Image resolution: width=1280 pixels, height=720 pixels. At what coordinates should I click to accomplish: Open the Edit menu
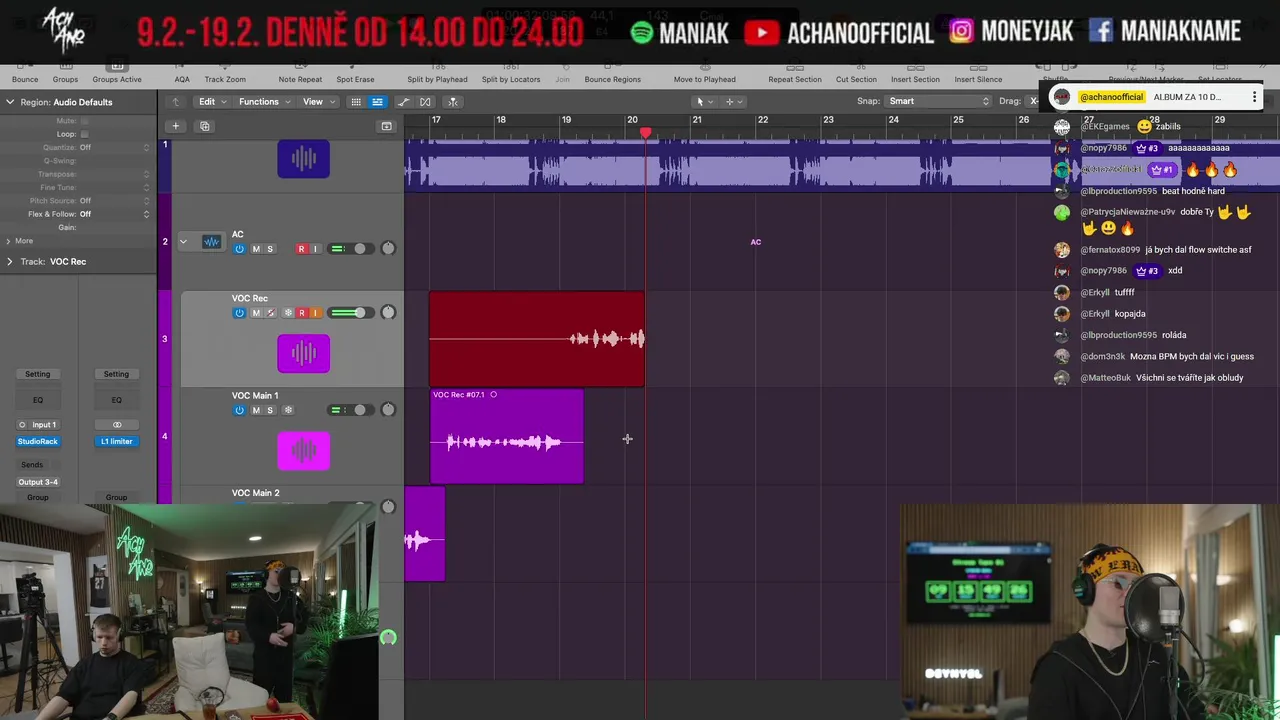(x=211, y=102)
